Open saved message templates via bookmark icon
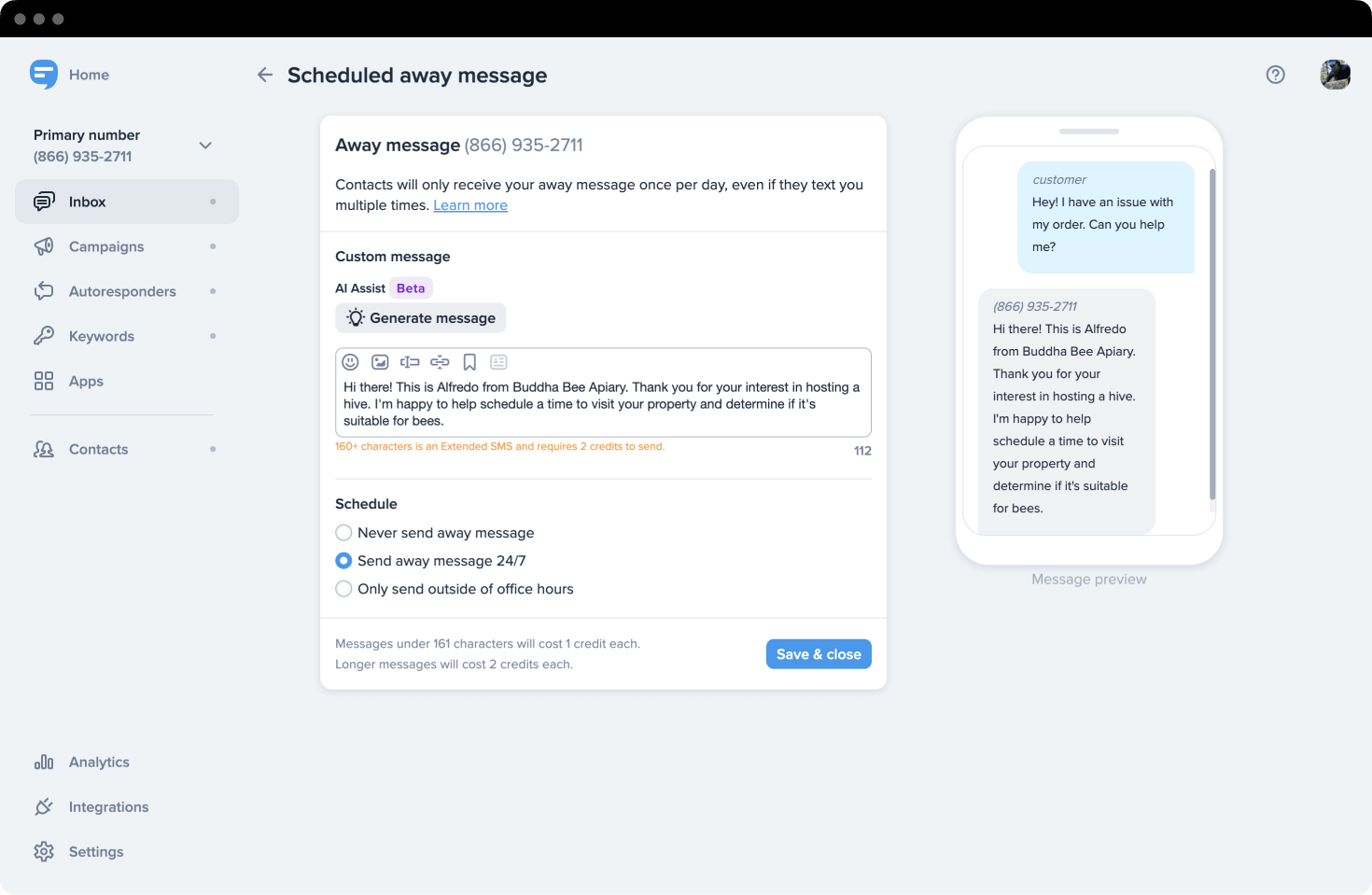 [469, 361]
